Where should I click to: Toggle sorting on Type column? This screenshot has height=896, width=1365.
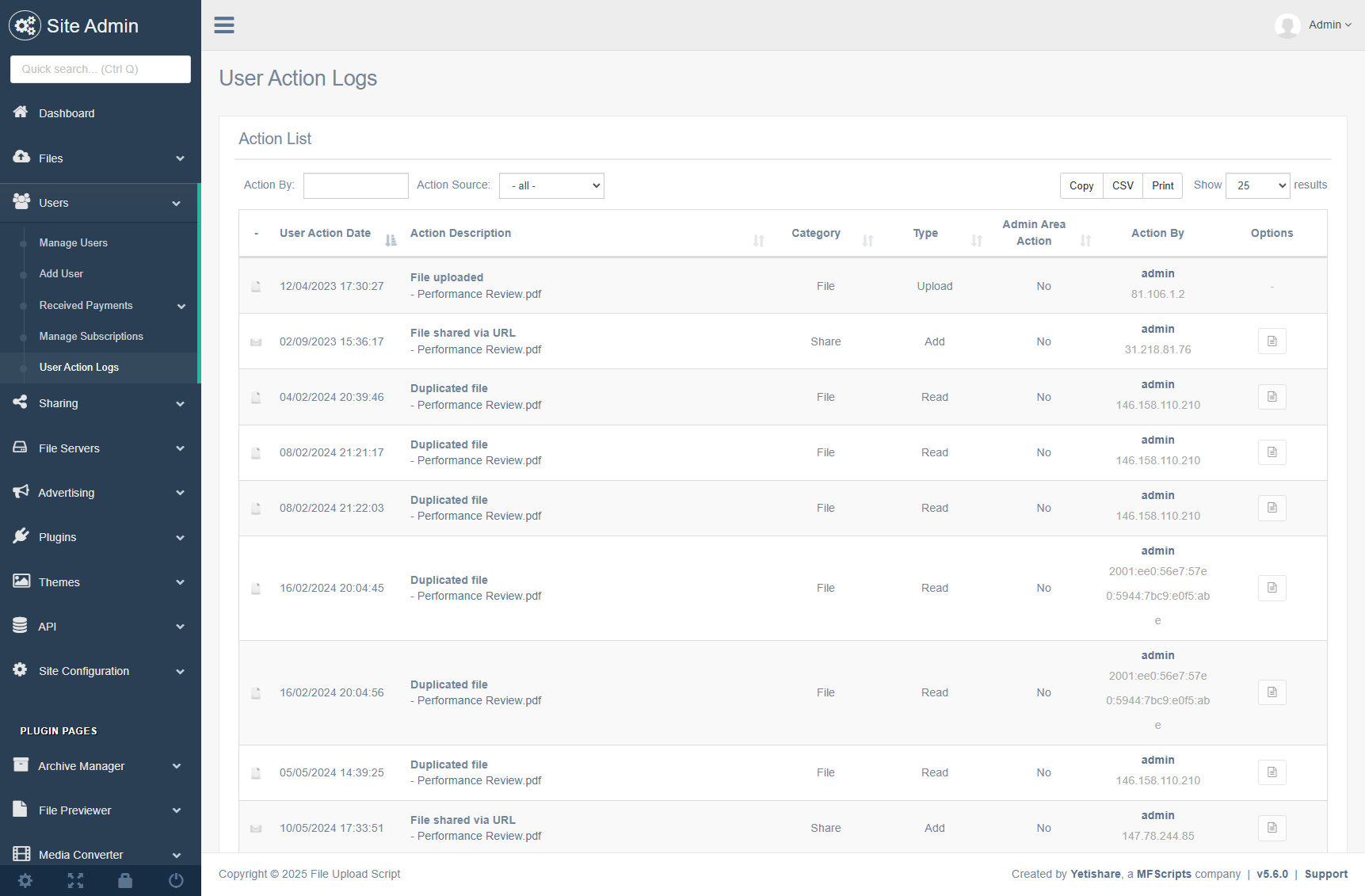925,233
